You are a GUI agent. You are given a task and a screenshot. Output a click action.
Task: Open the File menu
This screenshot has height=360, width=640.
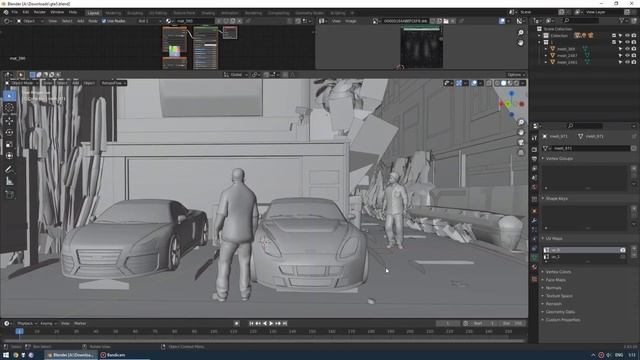[x=15, y=12]
